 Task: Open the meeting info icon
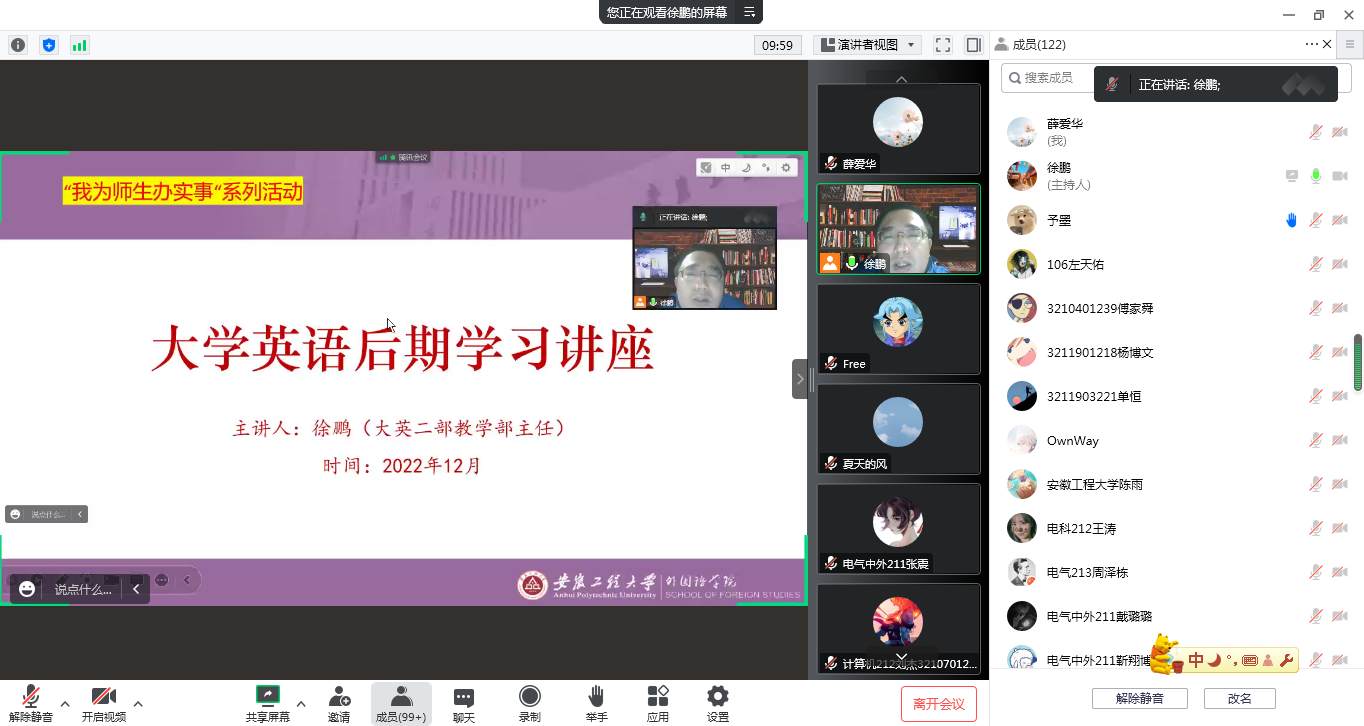[x=18, y=45]
